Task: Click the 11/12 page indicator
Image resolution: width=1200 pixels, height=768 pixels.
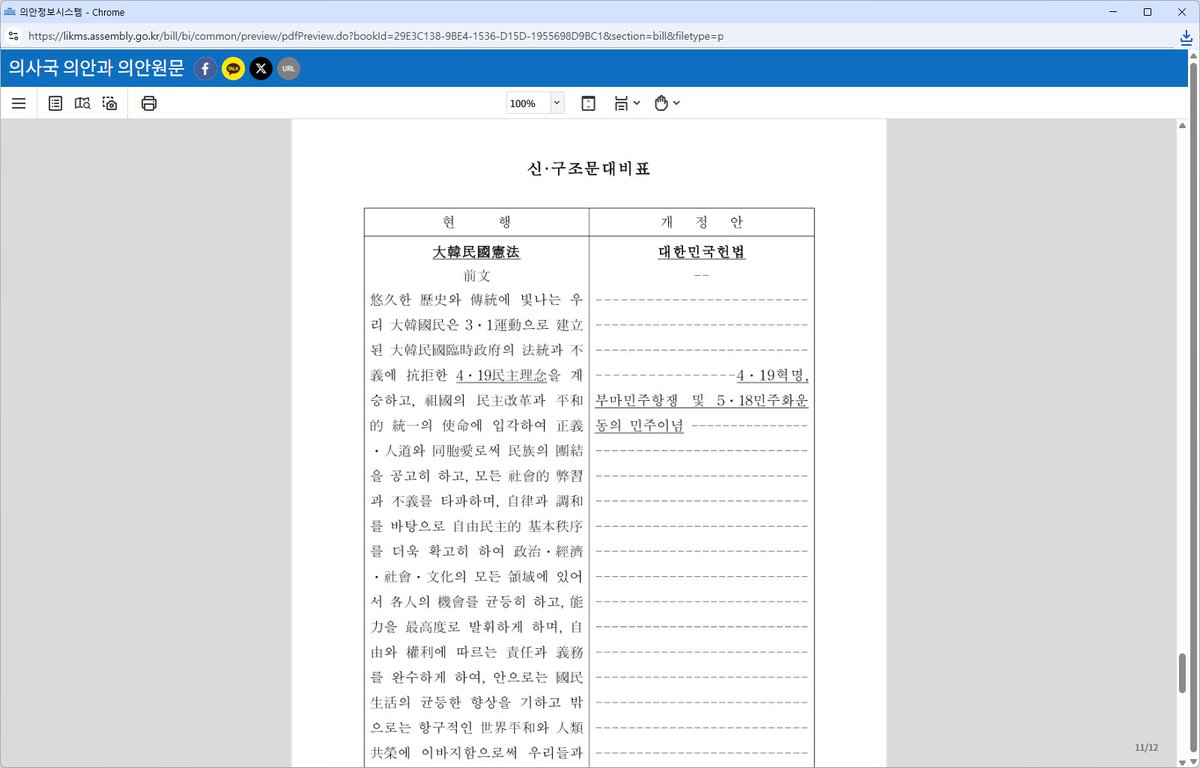Action: click(1146, 748)
